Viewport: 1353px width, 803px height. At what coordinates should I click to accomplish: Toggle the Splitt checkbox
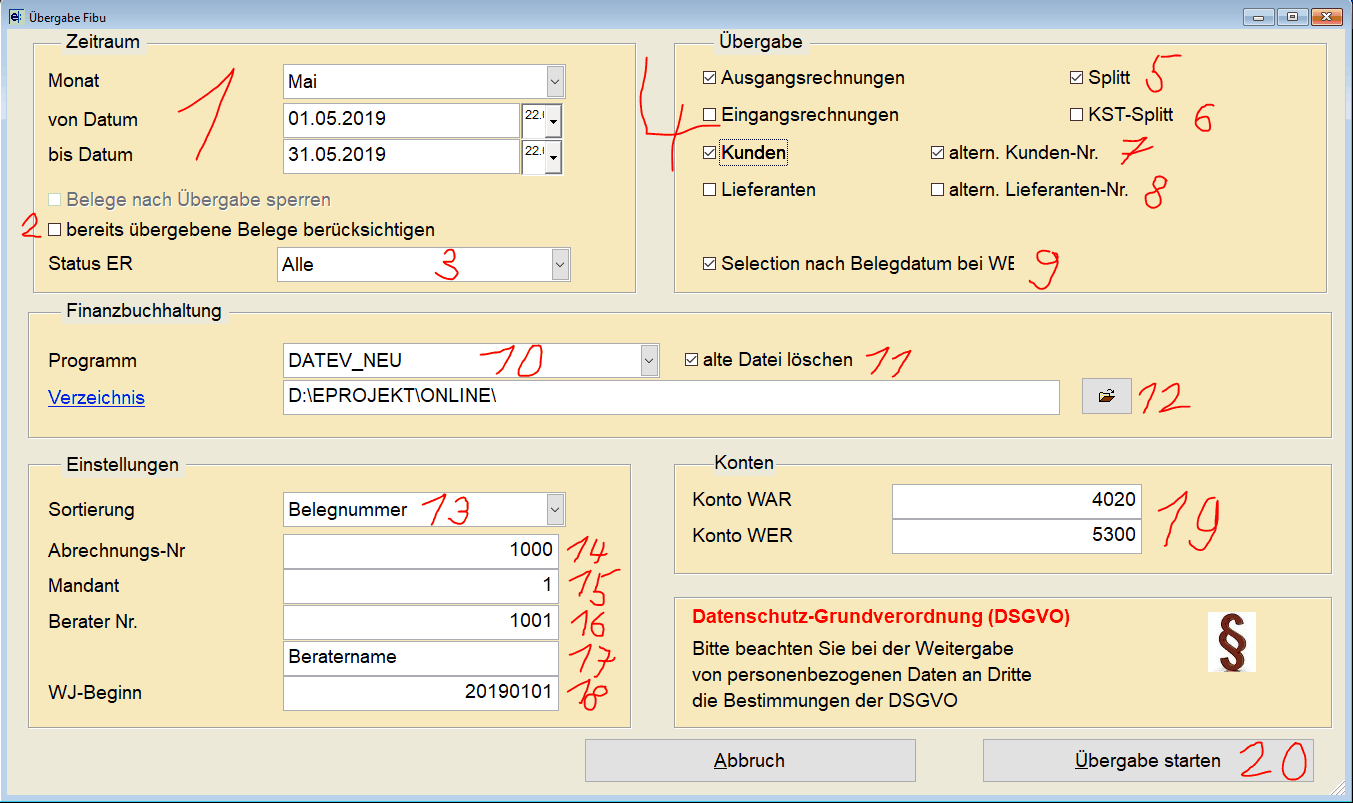point(1077,77)
